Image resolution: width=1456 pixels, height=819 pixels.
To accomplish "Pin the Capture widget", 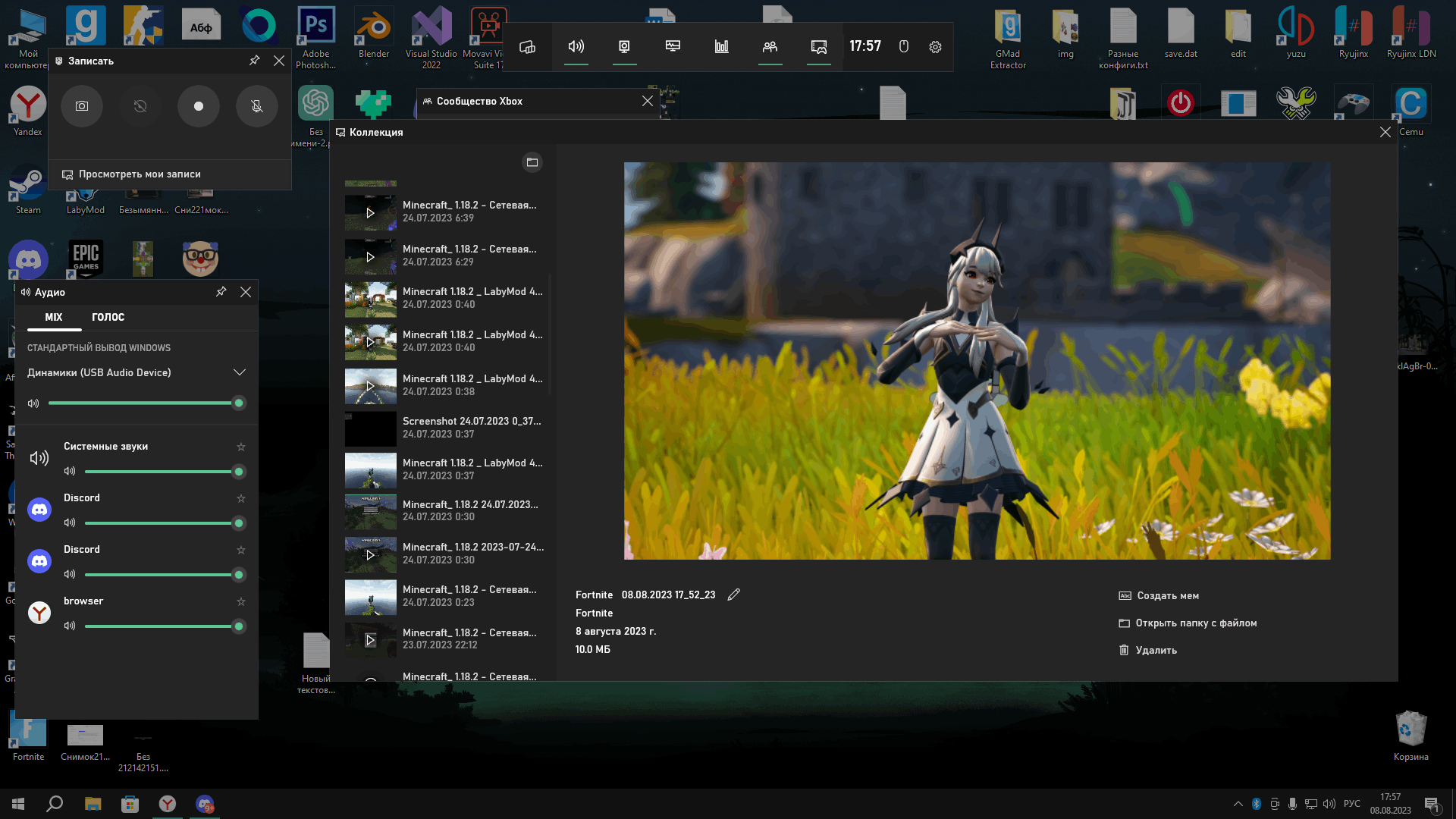I will click(x=255, y=61).
